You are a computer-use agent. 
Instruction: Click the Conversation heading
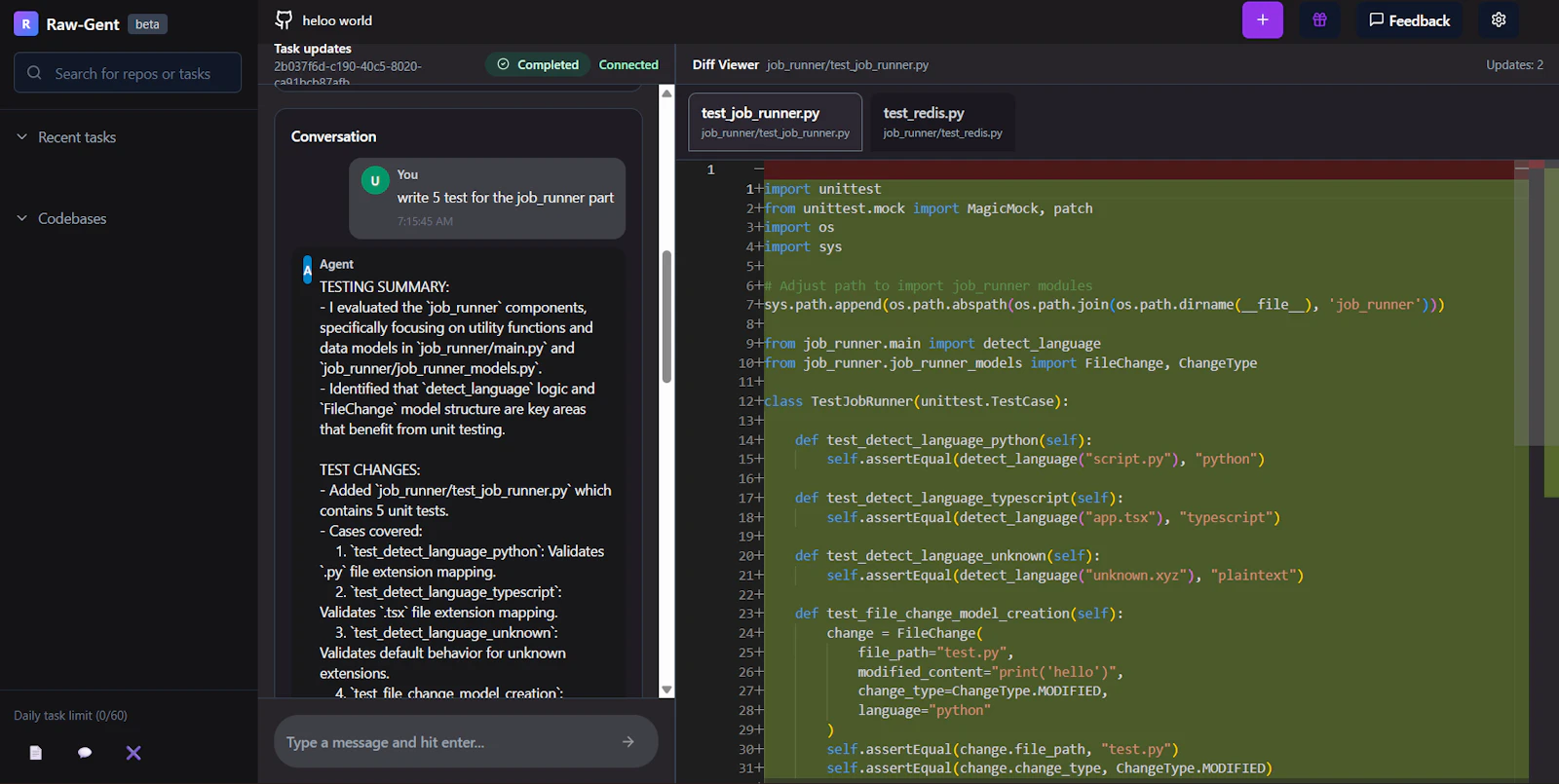[x=333, y=137]
